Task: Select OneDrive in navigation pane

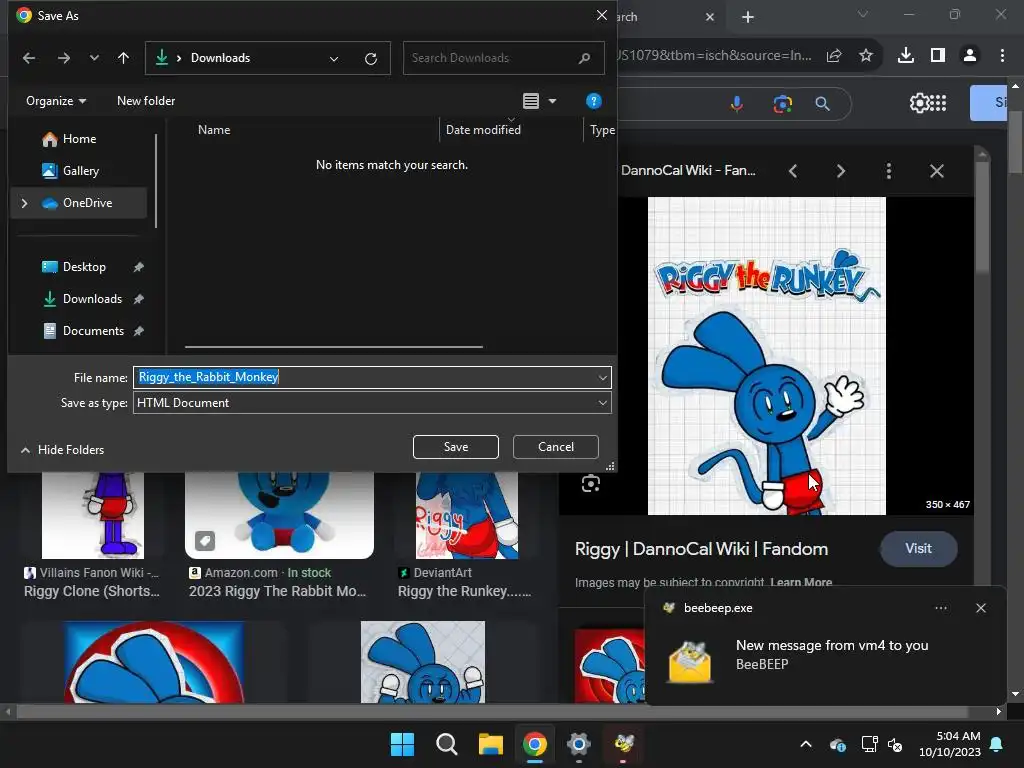Action: click(x=80, y=203)
